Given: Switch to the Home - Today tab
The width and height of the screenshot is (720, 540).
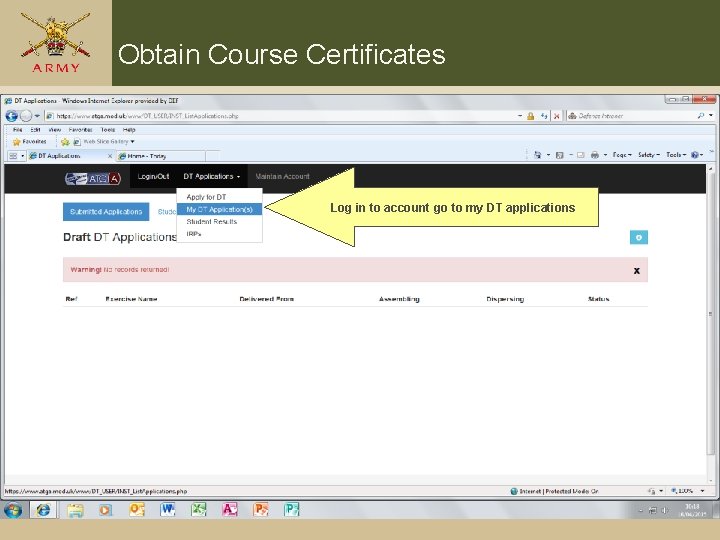Looking at the screenshot, I should click(x=160, y=156).
